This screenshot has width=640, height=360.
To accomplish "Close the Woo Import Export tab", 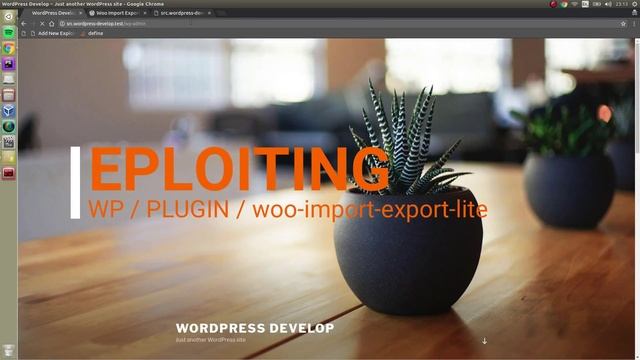I will 145,13.
